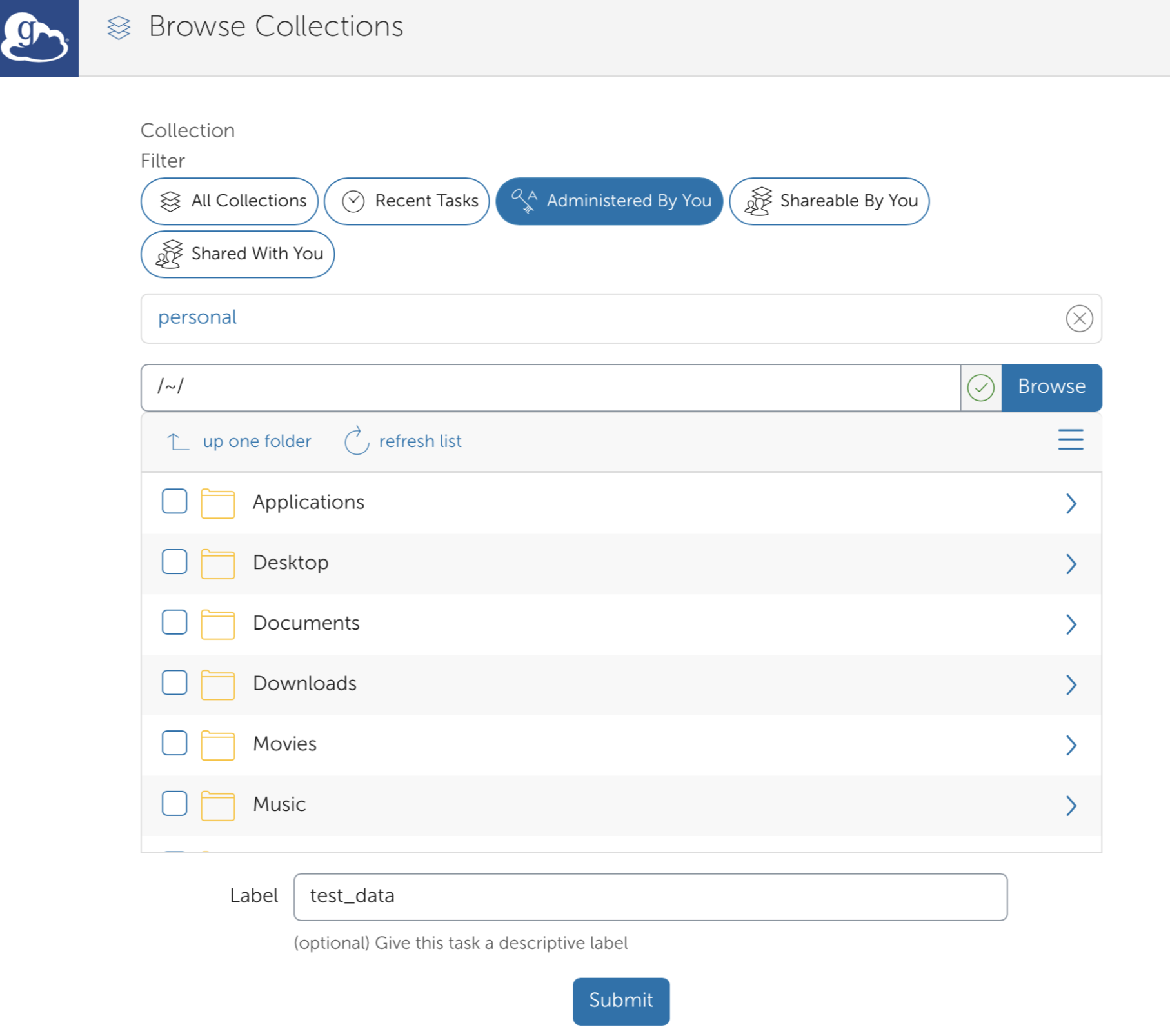Click the Browse button
1170x1036 pixels.
click(x=1052, y=387)
